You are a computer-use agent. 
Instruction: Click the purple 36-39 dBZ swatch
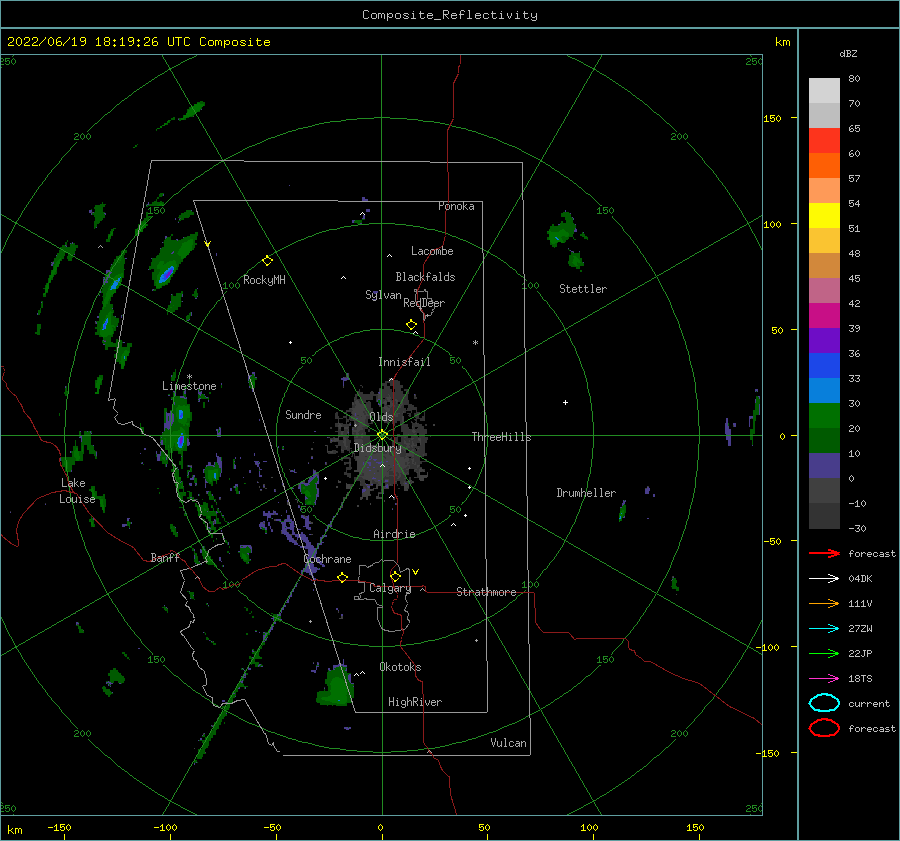click(824, 341)
